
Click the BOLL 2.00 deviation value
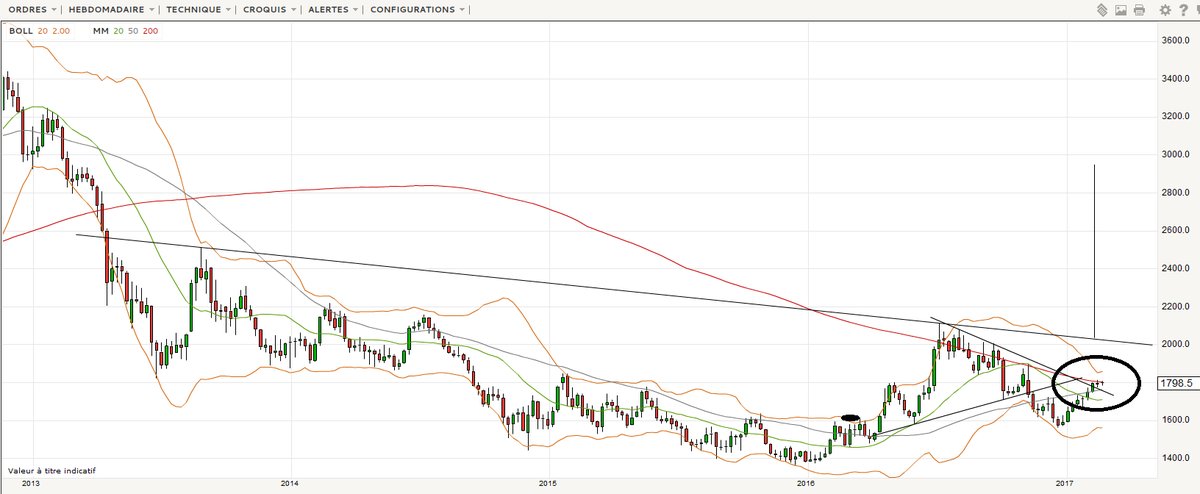(62, 31)
